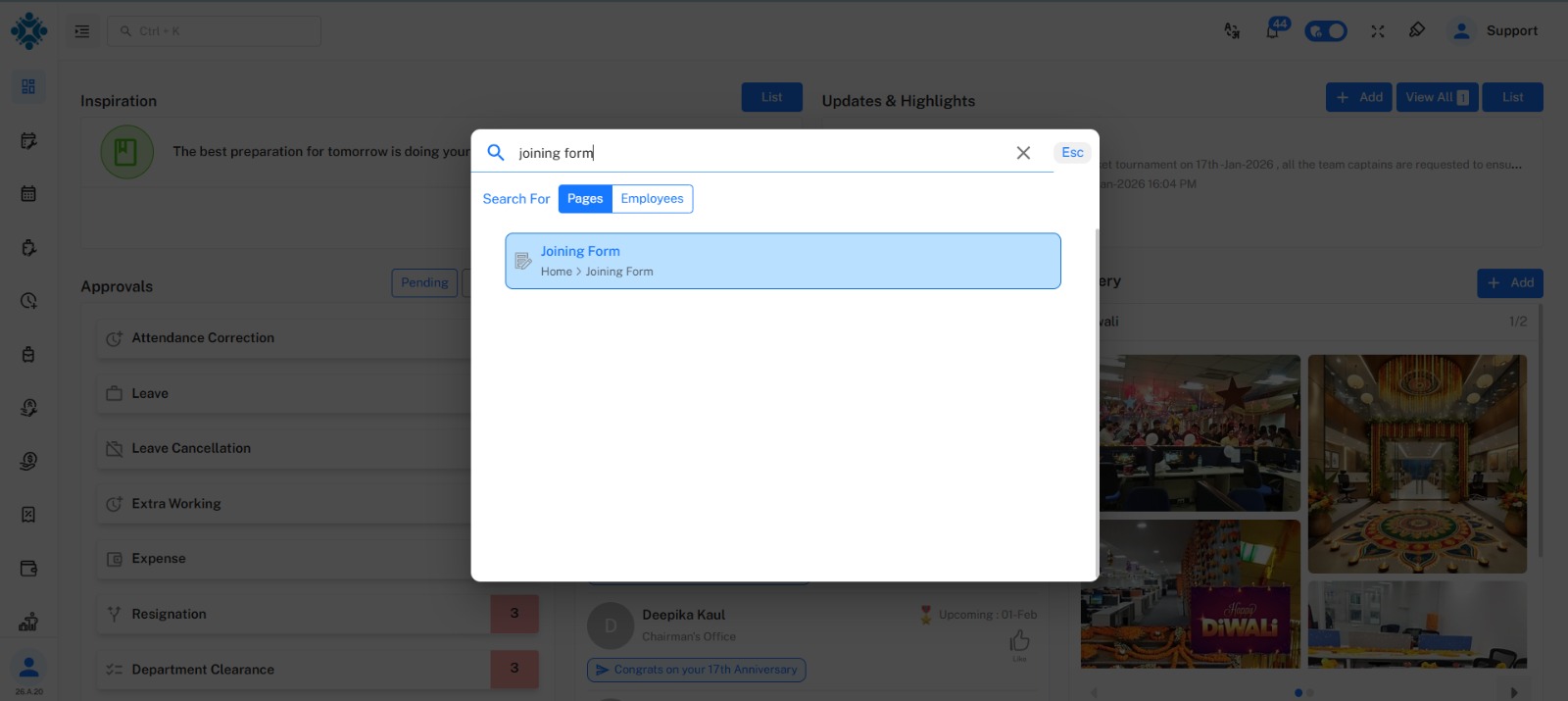
Task: Click the green book Inspiration icon
Action: pyautogui.click(x=126, y=152)
